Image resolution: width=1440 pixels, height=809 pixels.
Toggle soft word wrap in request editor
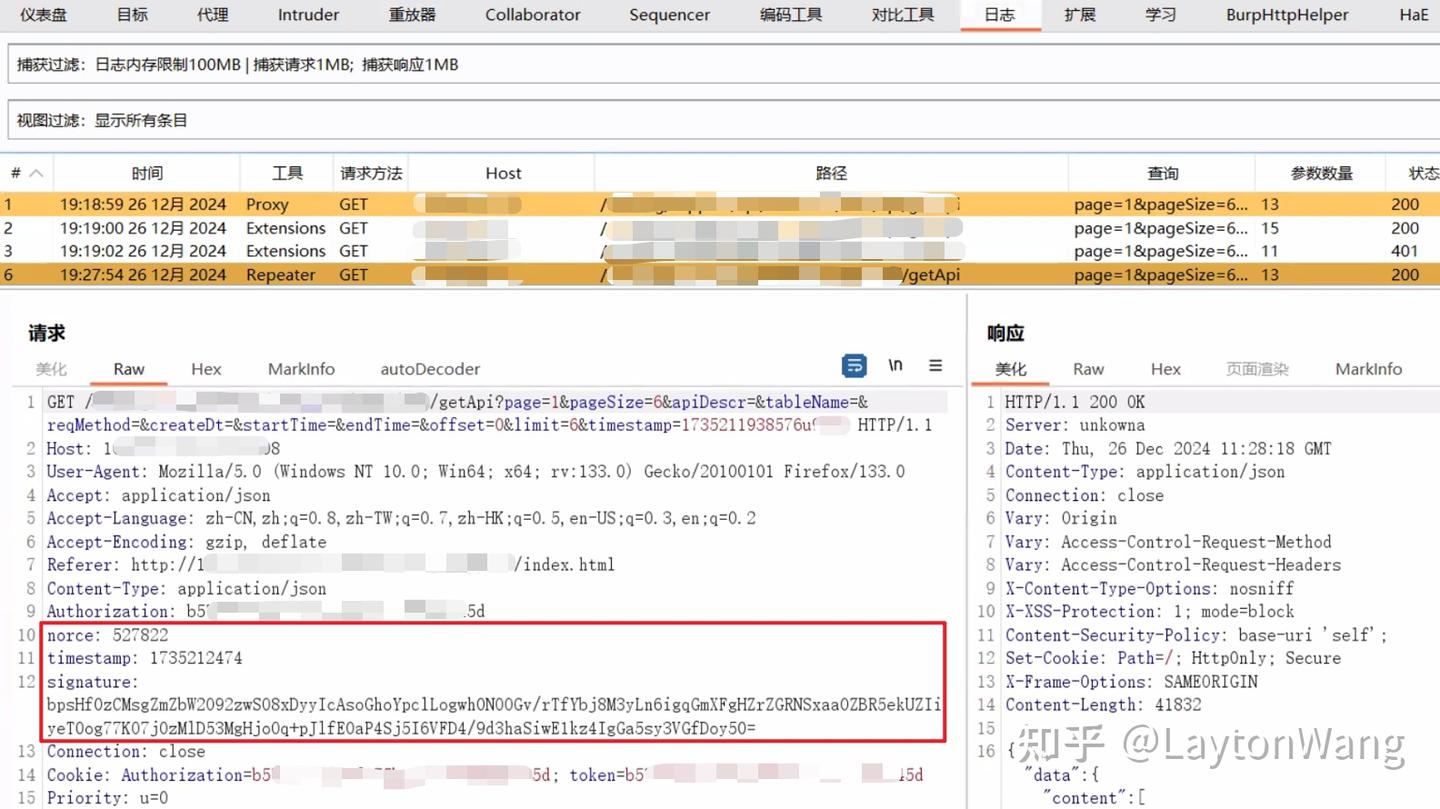854,366
